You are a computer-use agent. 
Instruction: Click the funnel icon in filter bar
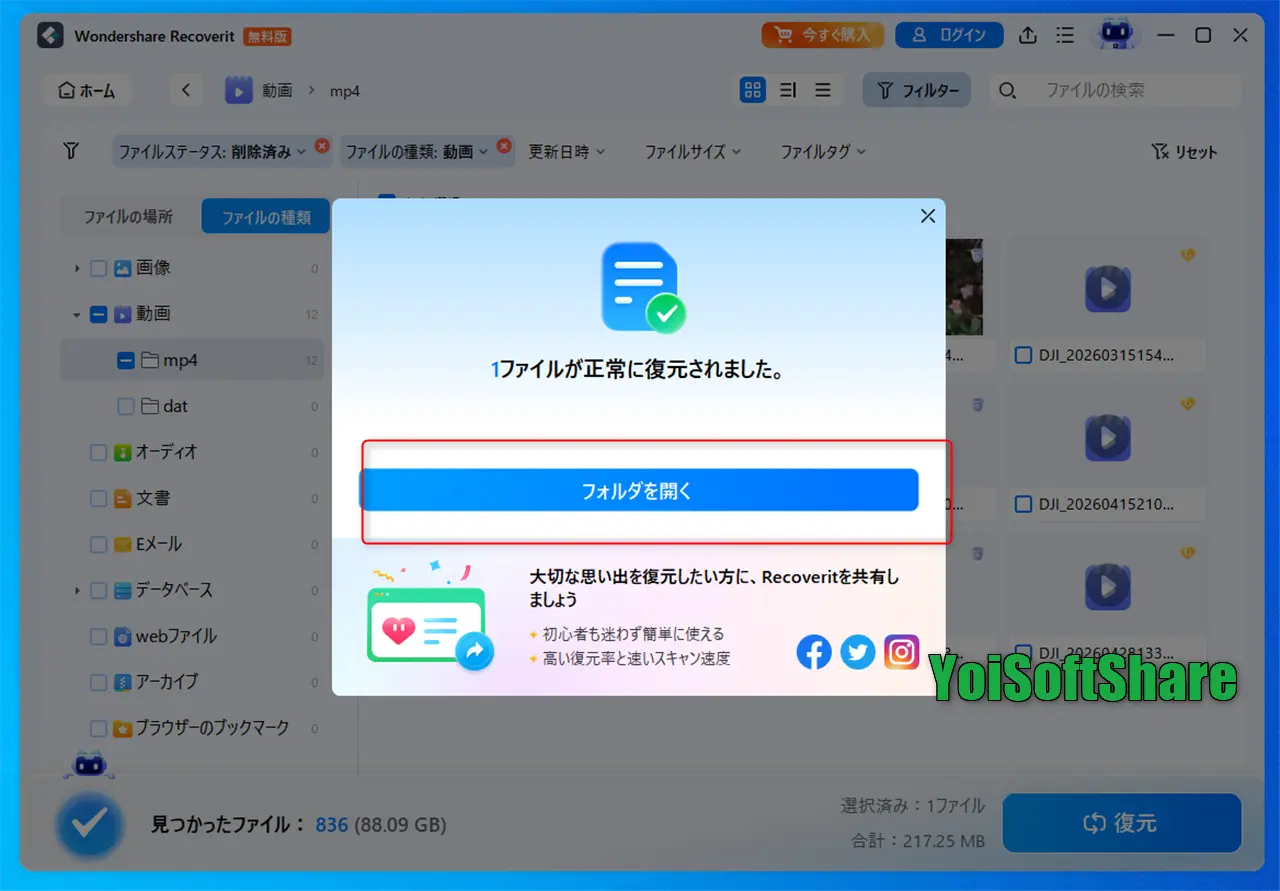click(x=70, y=151)
